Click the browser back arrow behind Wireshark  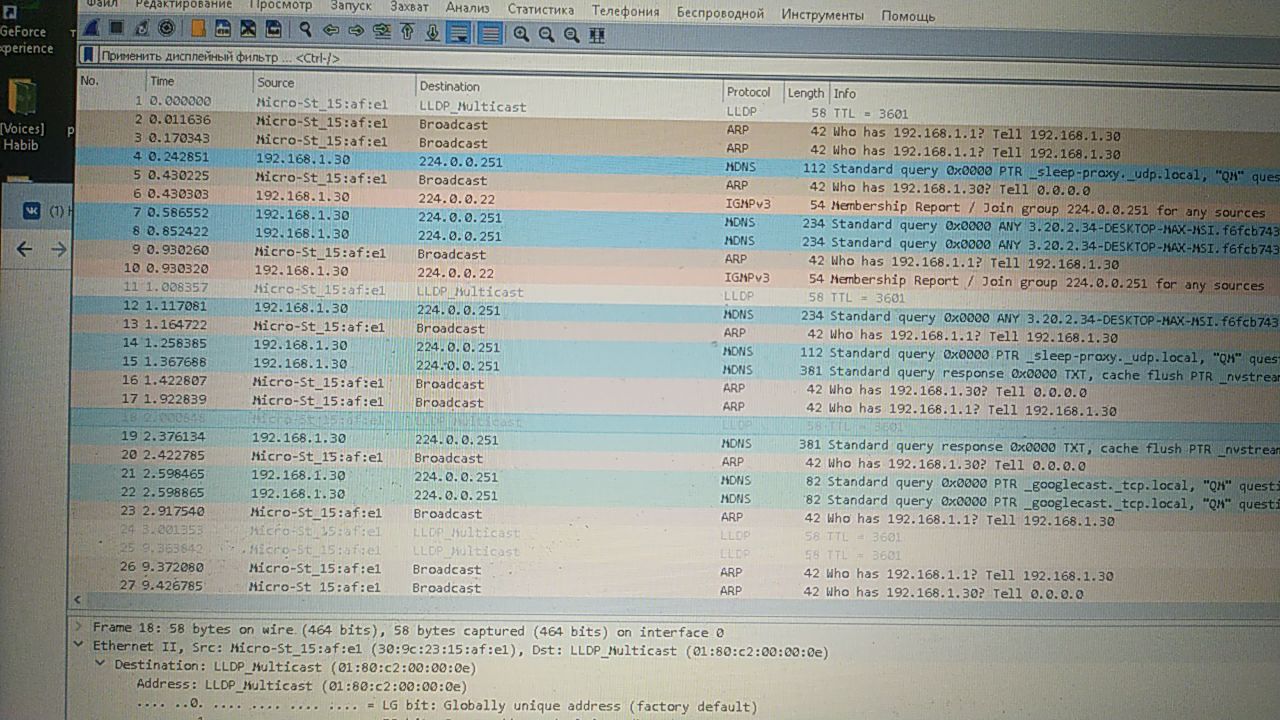(25, 249)
